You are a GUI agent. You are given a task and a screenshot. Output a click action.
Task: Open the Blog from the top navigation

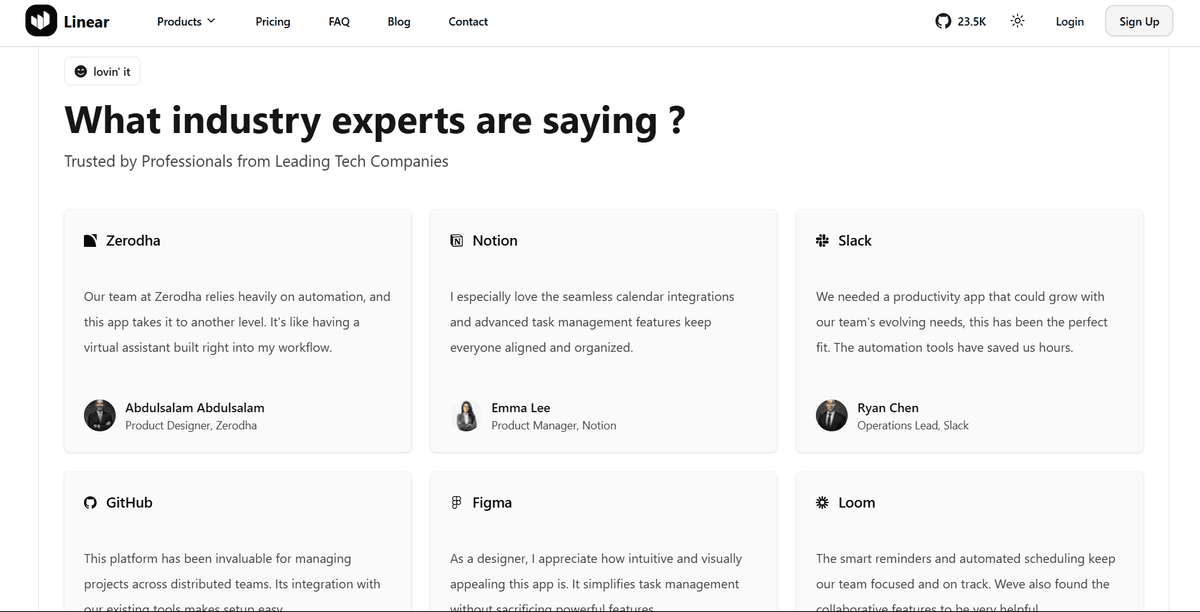point(398,21)
